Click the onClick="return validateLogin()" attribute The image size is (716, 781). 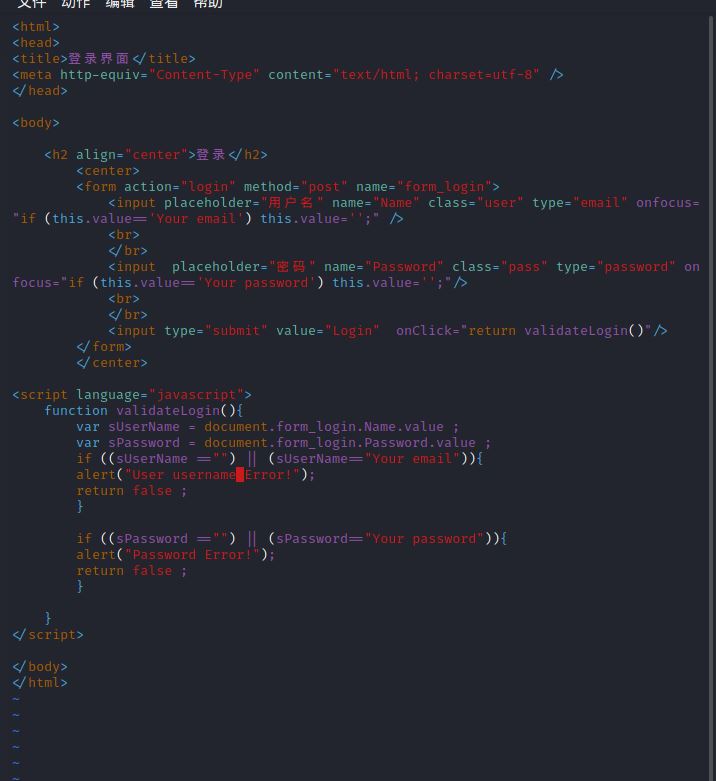524,331
